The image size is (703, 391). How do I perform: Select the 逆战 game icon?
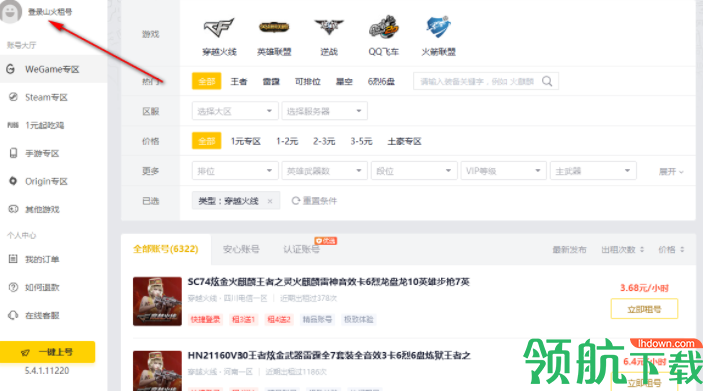coord(329,27)
